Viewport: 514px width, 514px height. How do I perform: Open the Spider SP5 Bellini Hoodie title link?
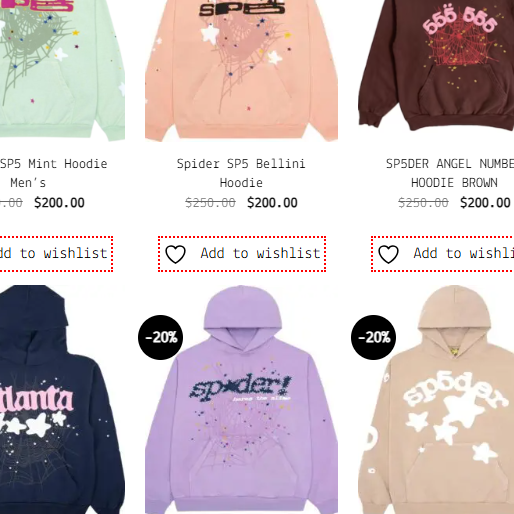241,173
